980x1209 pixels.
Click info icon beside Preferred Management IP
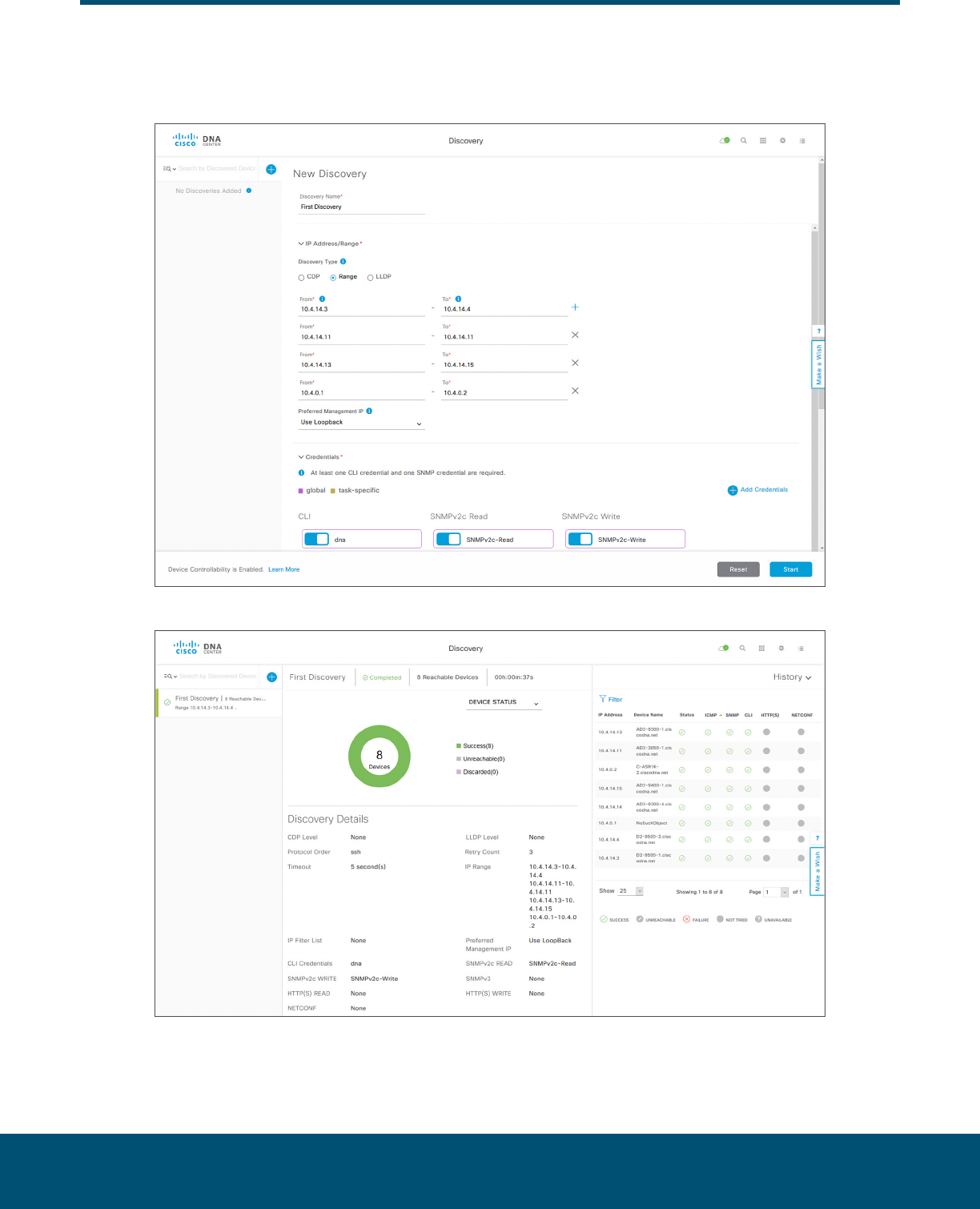click(369, 411)
